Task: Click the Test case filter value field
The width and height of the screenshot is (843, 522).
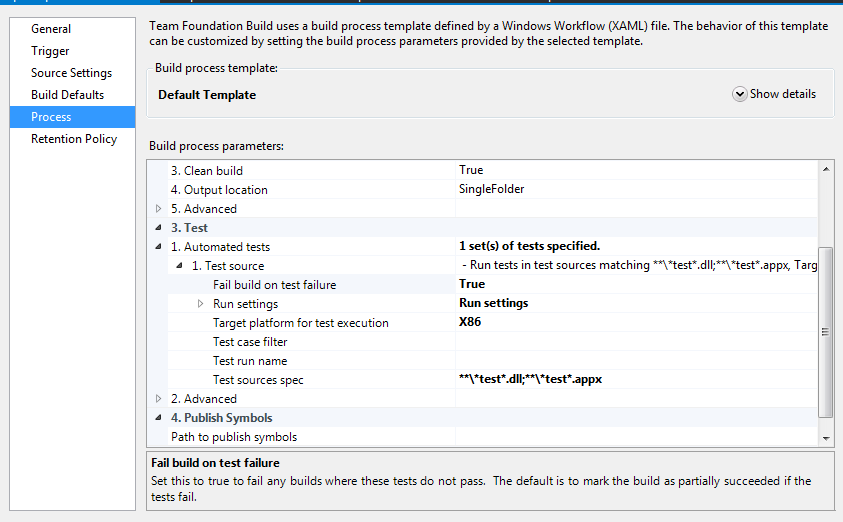Action: pos(636,342)
